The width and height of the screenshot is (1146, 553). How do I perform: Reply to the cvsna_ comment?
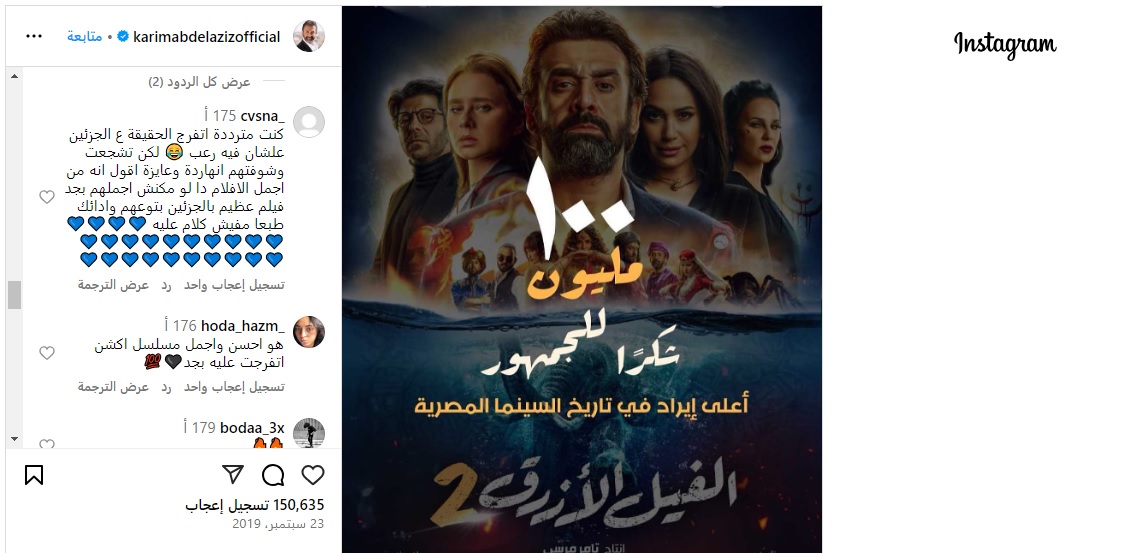166,285
